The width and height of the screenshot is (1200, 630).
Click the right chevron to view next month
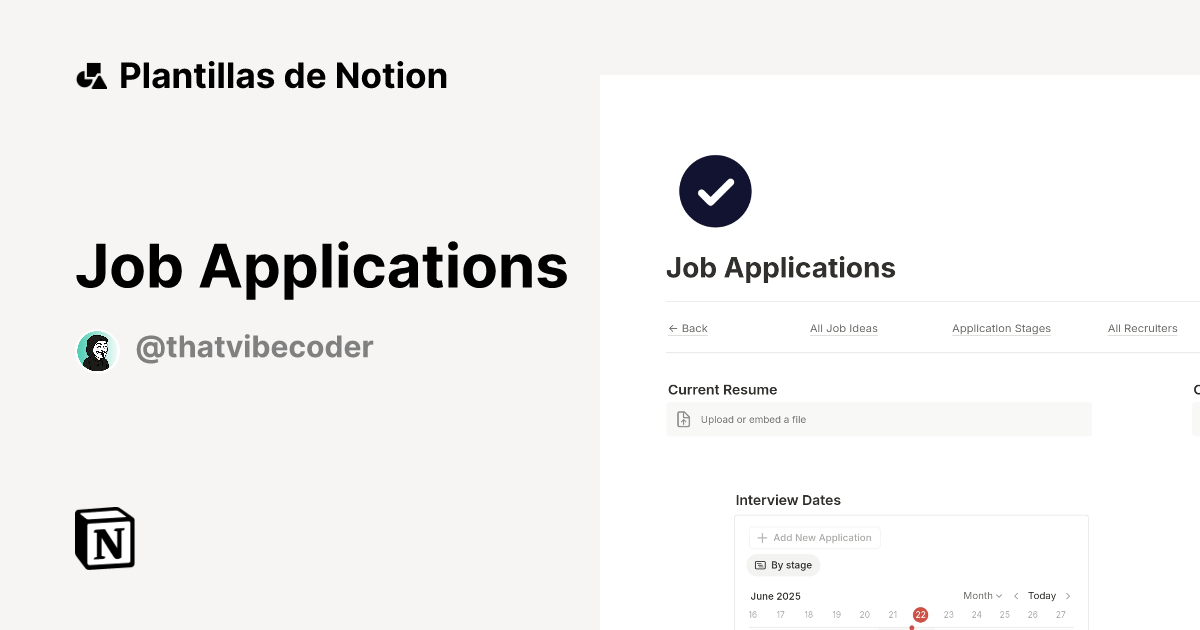(1068, 595)
